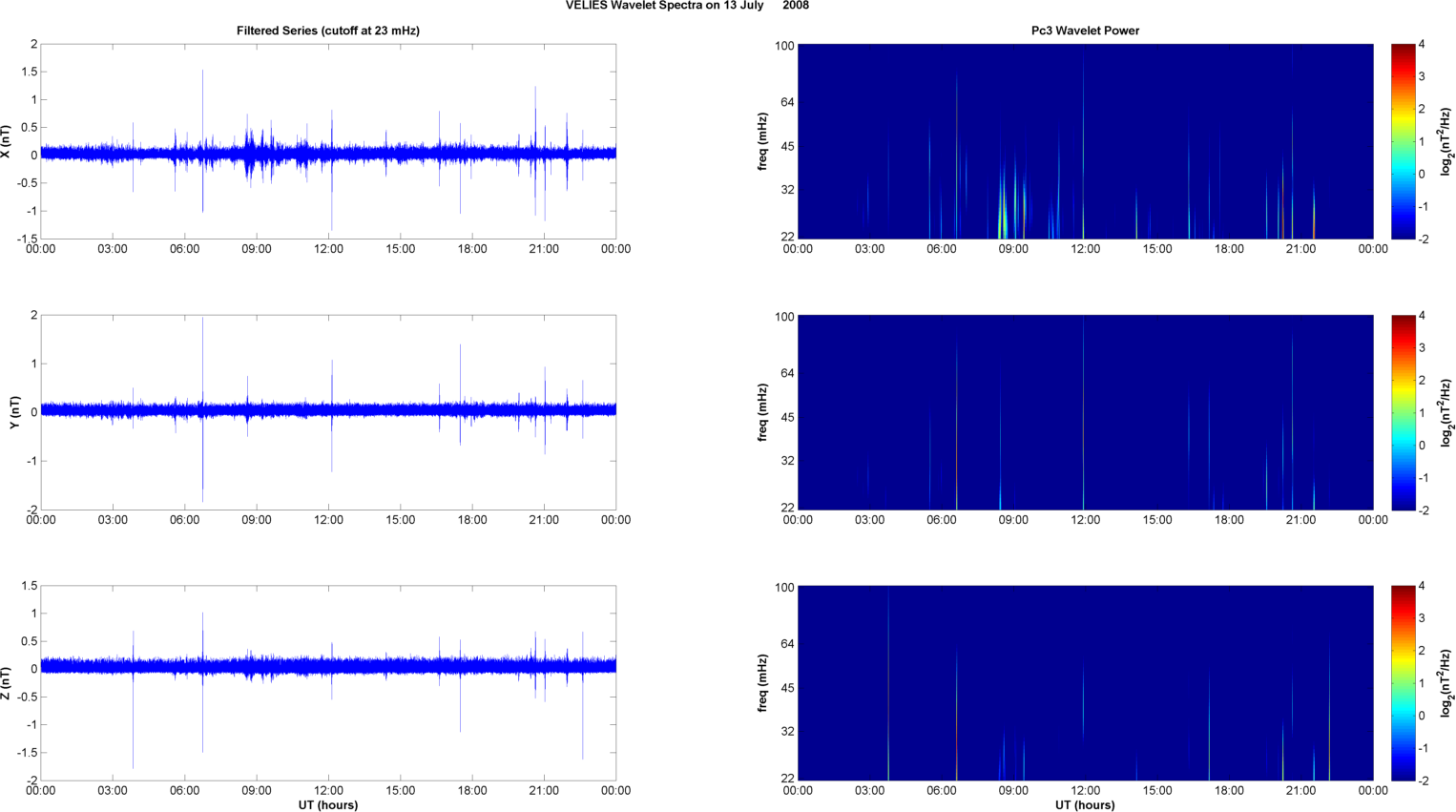Click the '45' frequency tick on middle spectrum
Viewport: 1456px width, 812px height.
tap(787, 418)
